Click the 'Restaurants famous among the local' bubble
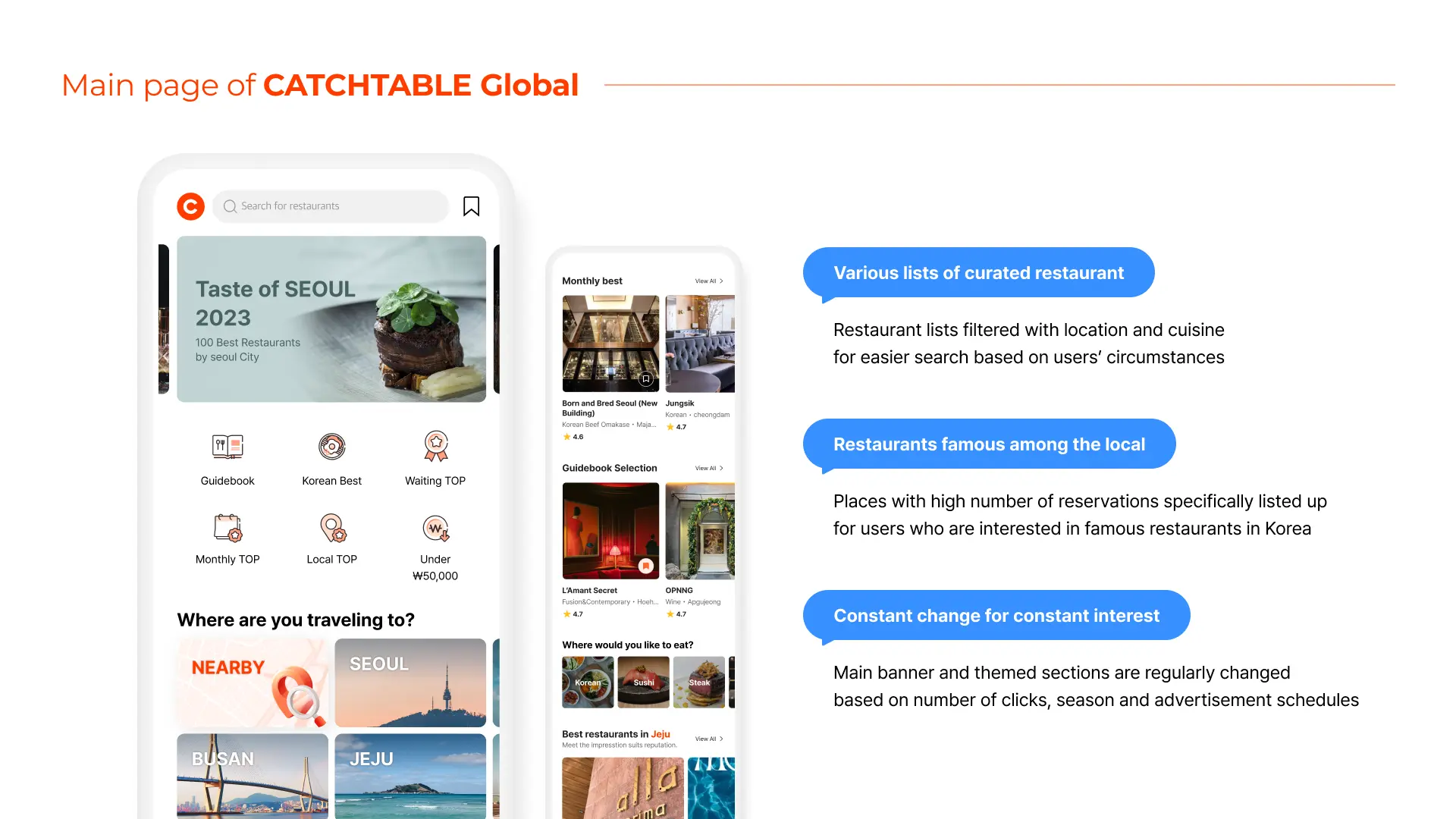This screenshot has height=819, width=1456. pos(989,444)
